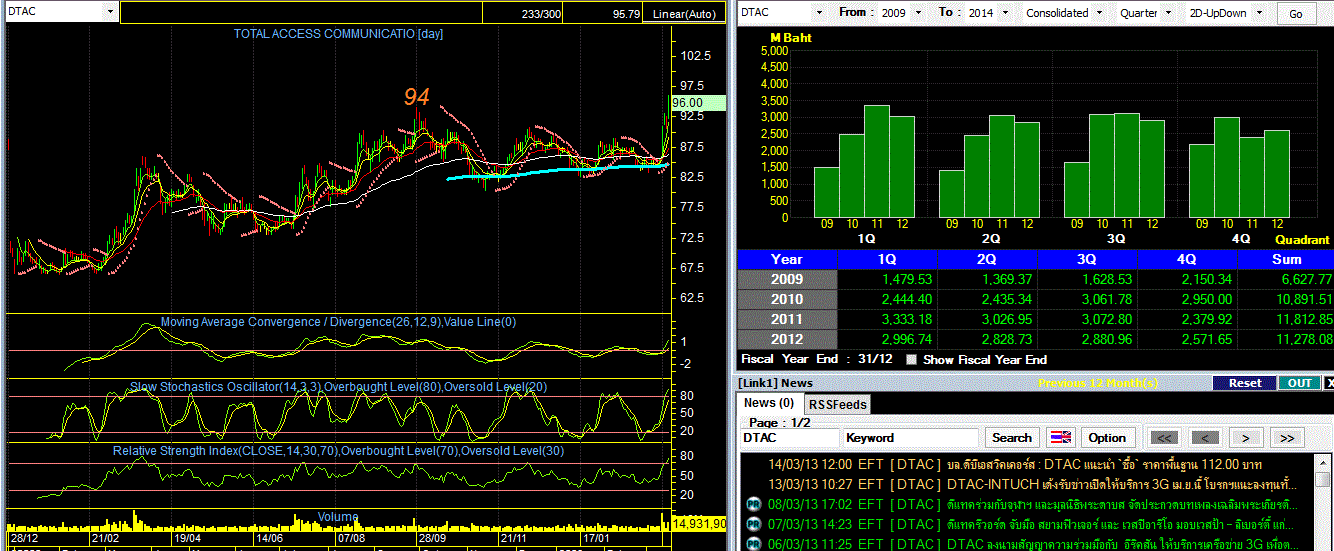Viewport: 1334px width, 551px height.
Task: Open the news Option button
Action: tap(1107, 438)
